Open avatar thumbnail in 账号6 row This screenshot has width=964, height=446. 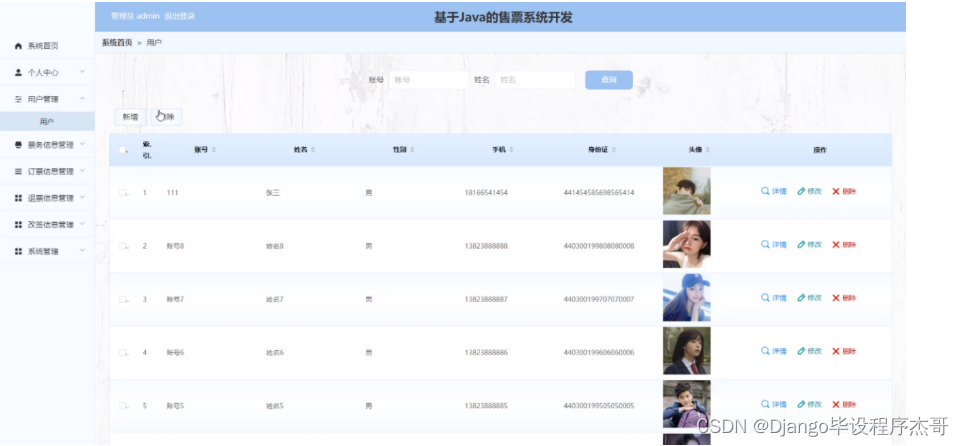pyautogui.click(x=687, y=351)
